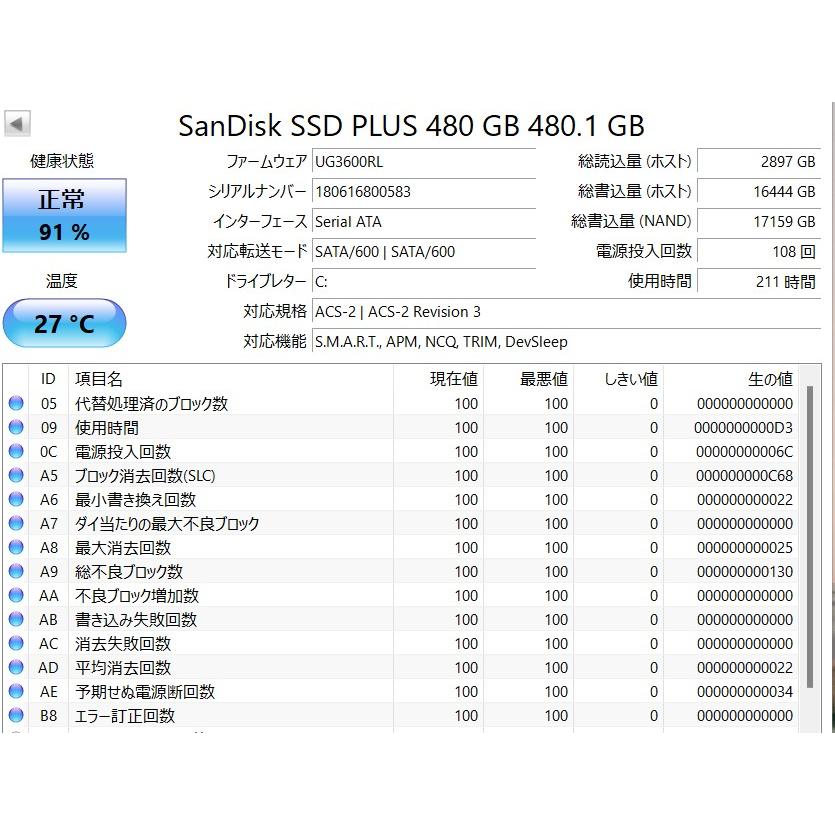Click the interface field Serial ATA
Viewport: 835px width, 835px height.
click(424, 222)
